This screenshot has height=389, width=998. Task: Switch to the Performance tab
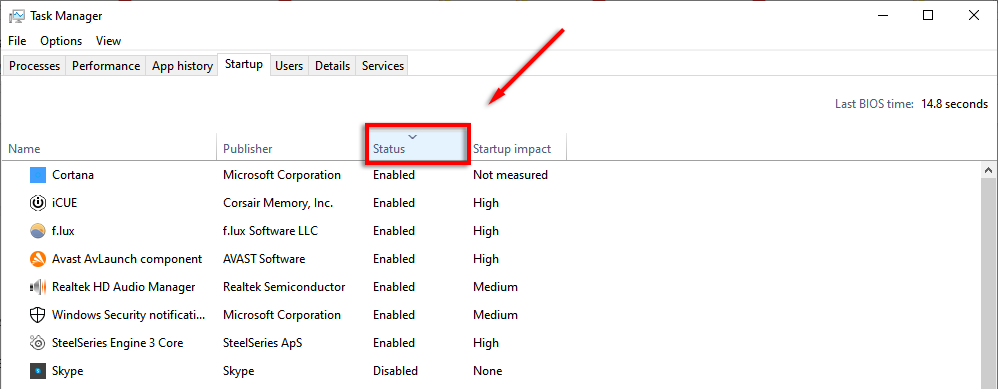coord(106,66)
